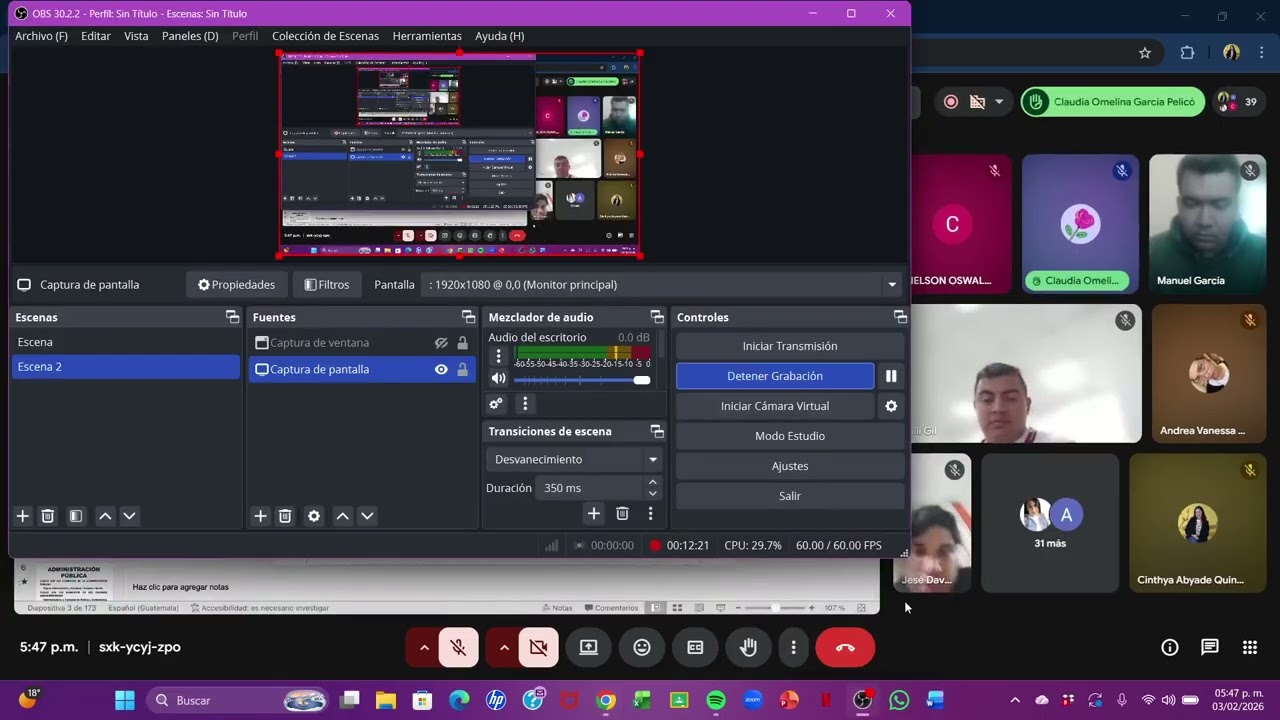Increase the transition Duración value

(x=653, y=482)
